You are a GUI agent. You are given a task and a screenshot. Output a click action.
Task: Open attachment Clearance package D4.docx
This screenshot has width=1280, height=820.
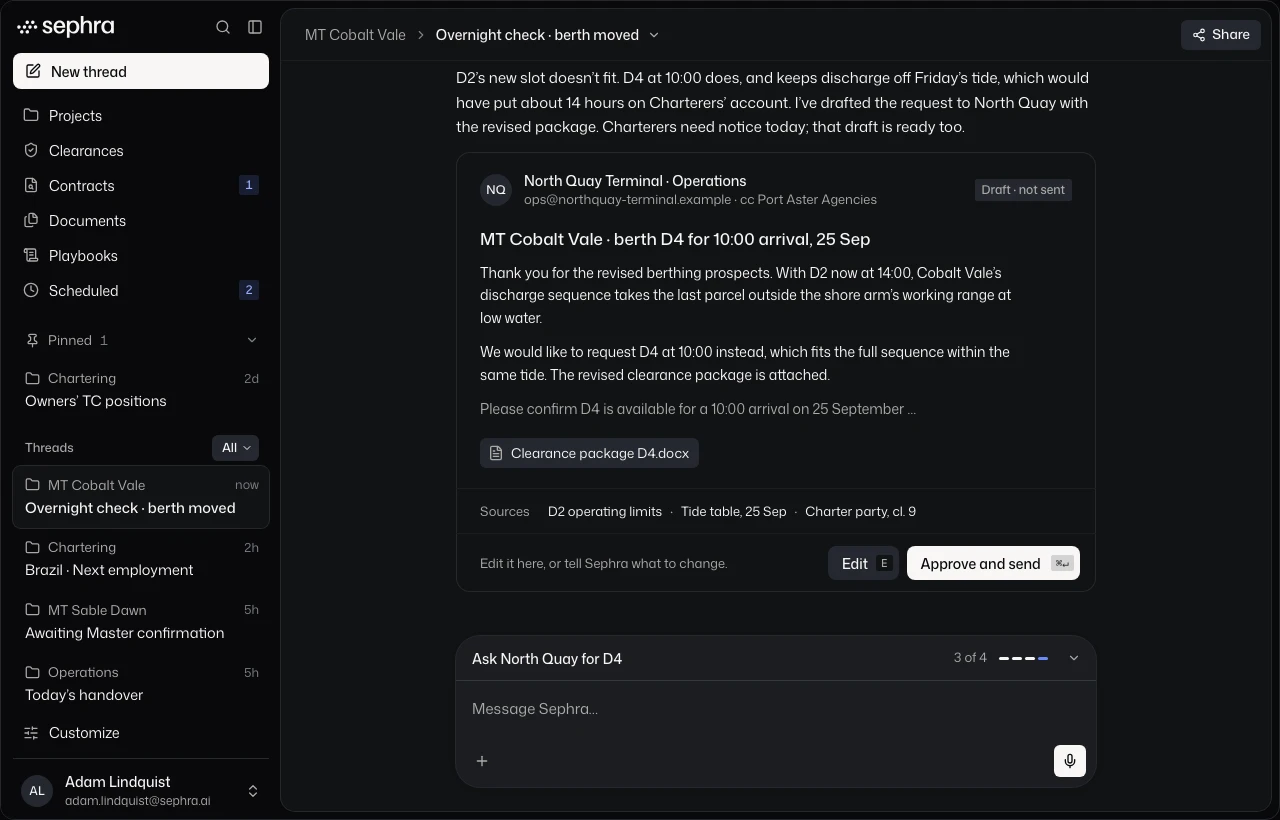click(x=589, y=453)
